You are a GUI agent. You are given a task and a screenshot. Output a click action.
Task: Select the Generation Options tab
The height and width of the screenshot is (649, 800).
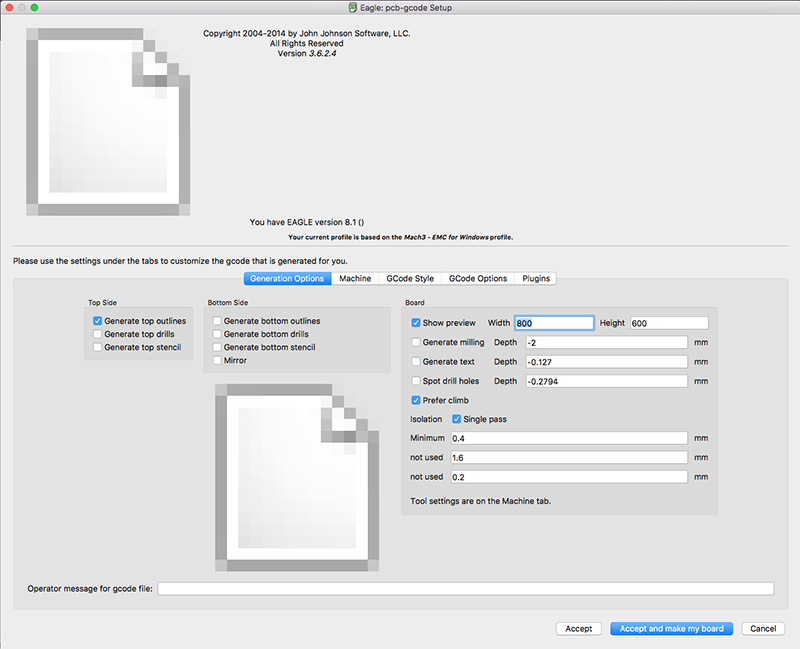287,279
